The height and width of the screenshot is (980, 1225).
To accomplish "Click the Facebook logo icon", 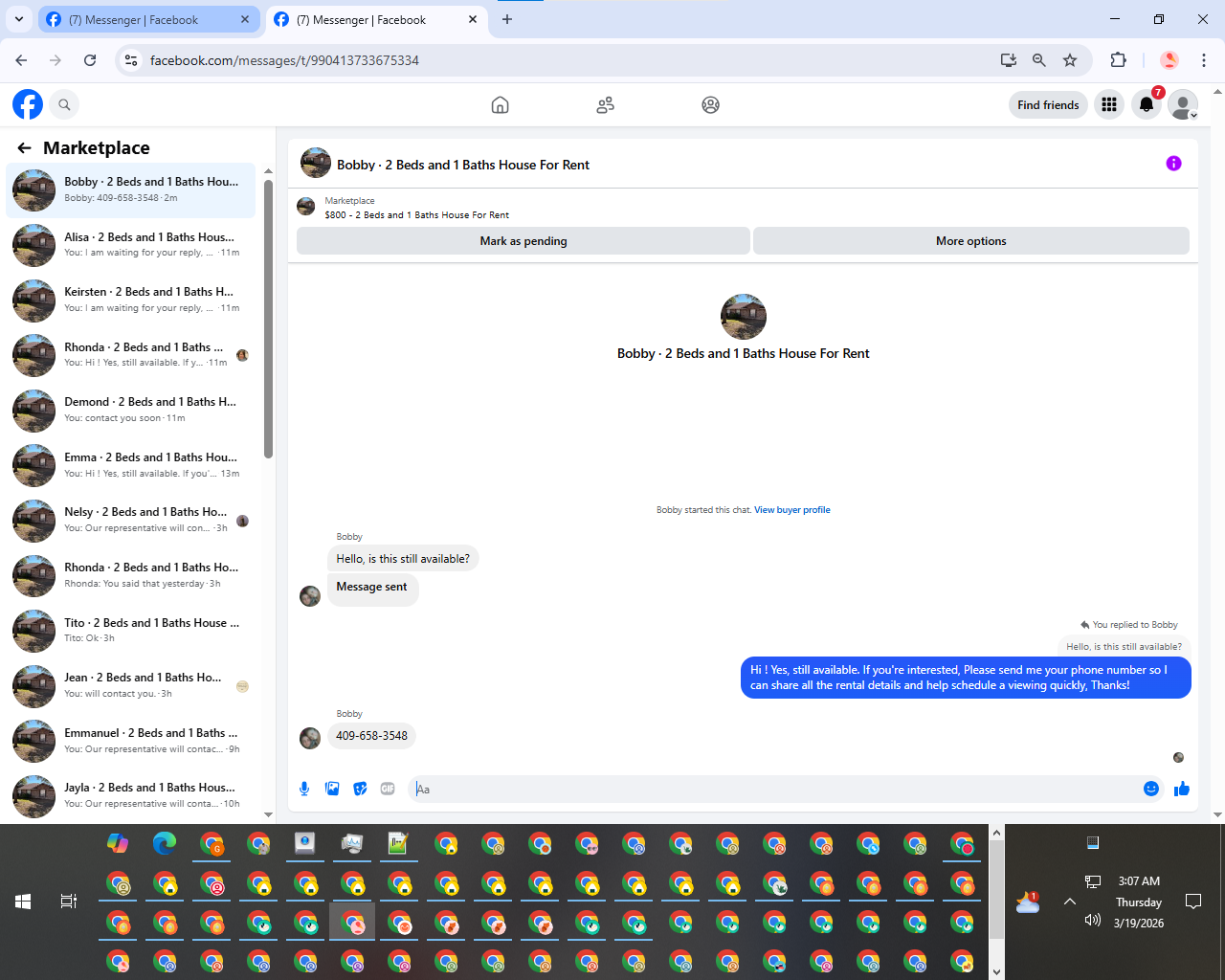I will tap(28, 104).
